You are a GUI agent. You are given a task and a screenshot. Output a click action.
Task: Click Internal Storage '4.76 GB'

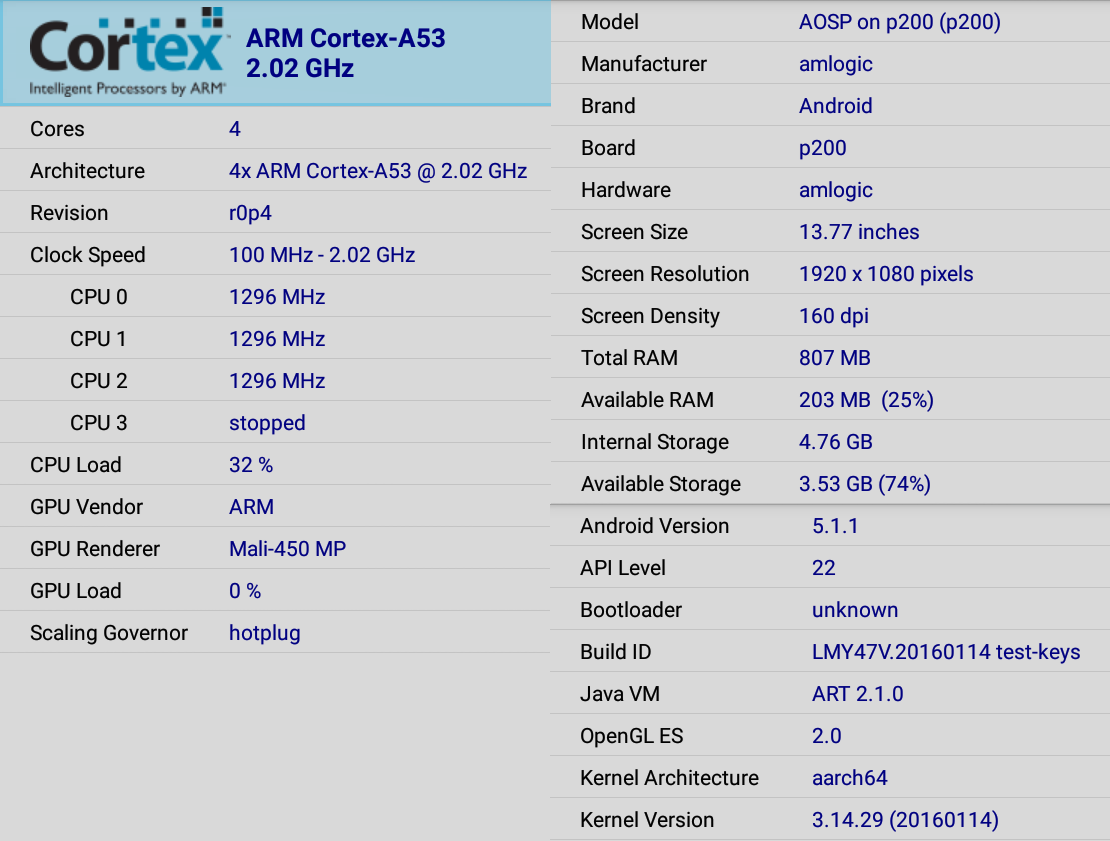tap(835, 442)
